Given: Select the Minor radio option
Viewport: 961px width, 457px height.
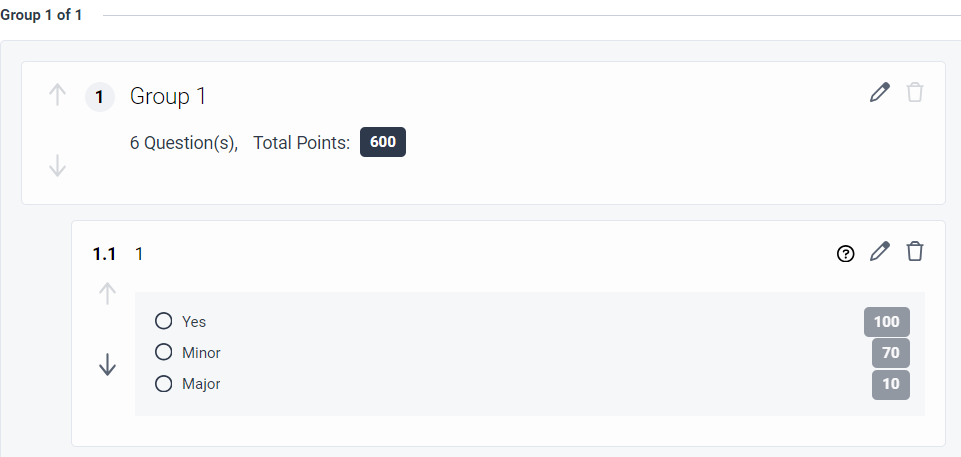Looking at the screenshot, I should pyautogui.click(x=164, y=352).
